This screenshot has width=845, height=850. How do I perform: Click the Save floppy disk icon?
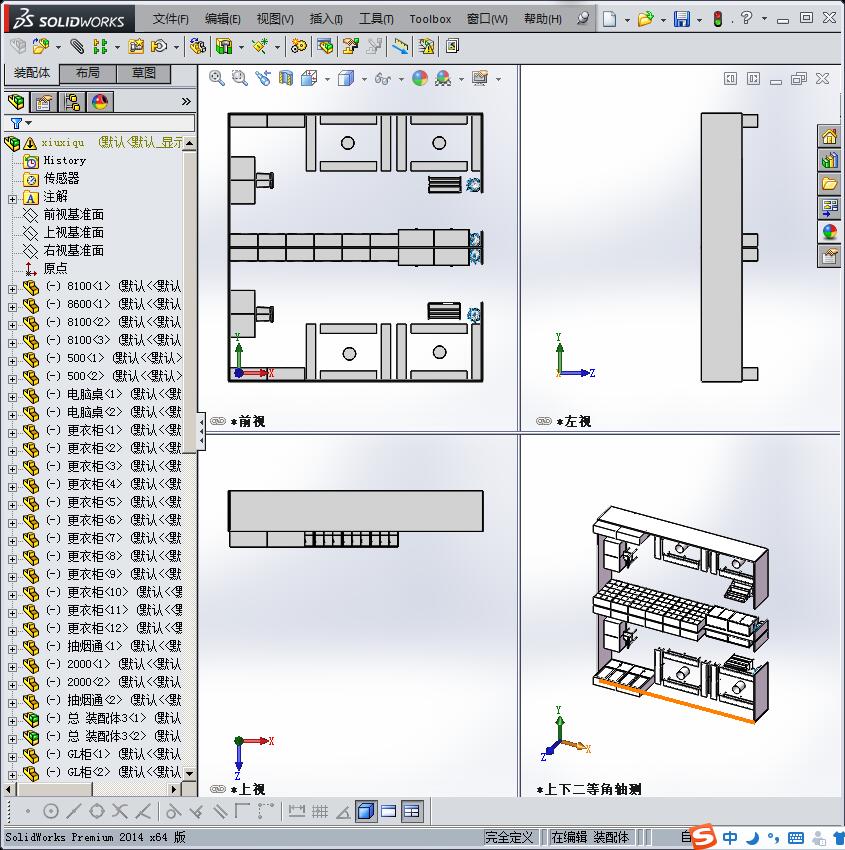682,19
